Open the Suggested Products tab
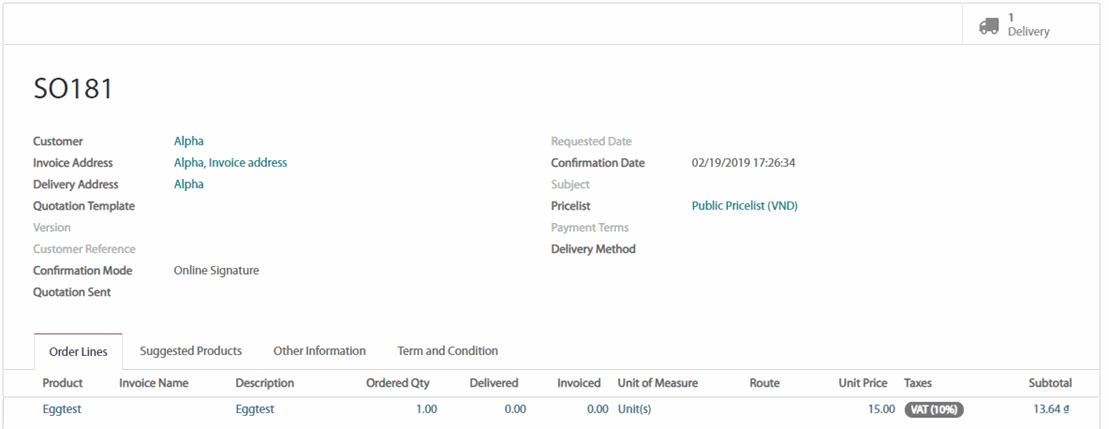 191,351
